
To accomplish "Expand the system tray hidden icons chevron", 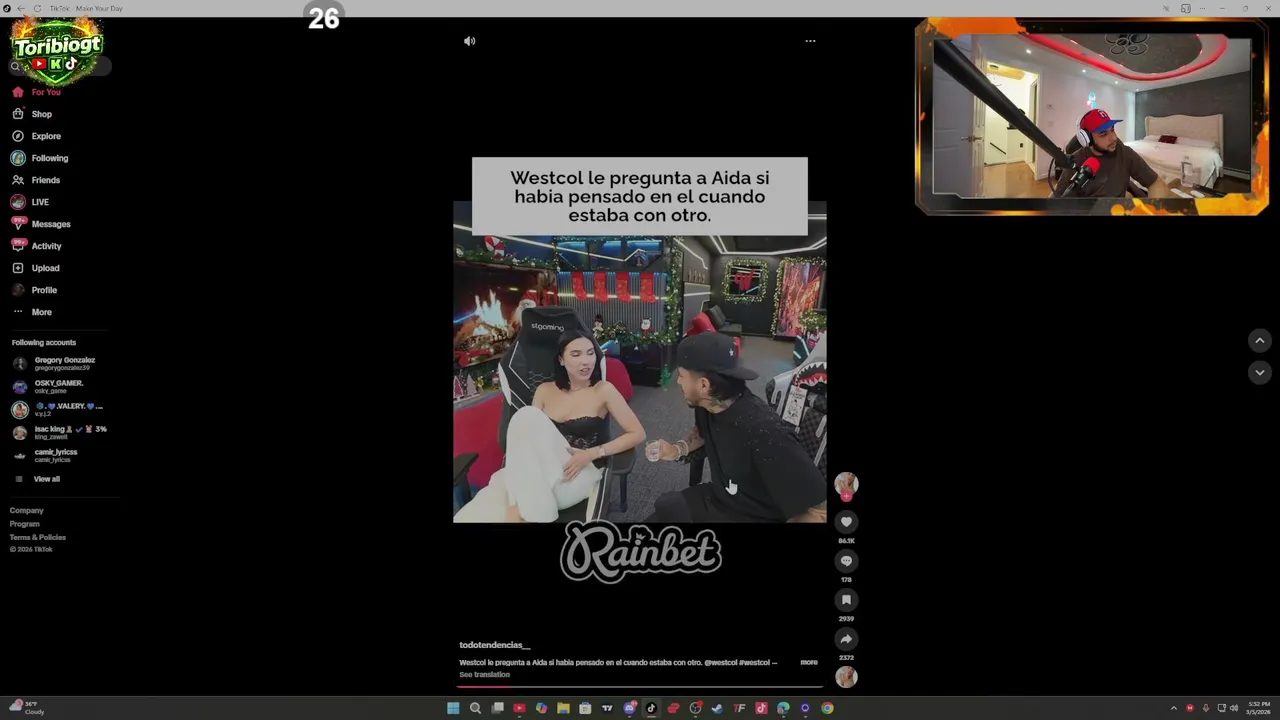I will 1174,708.
